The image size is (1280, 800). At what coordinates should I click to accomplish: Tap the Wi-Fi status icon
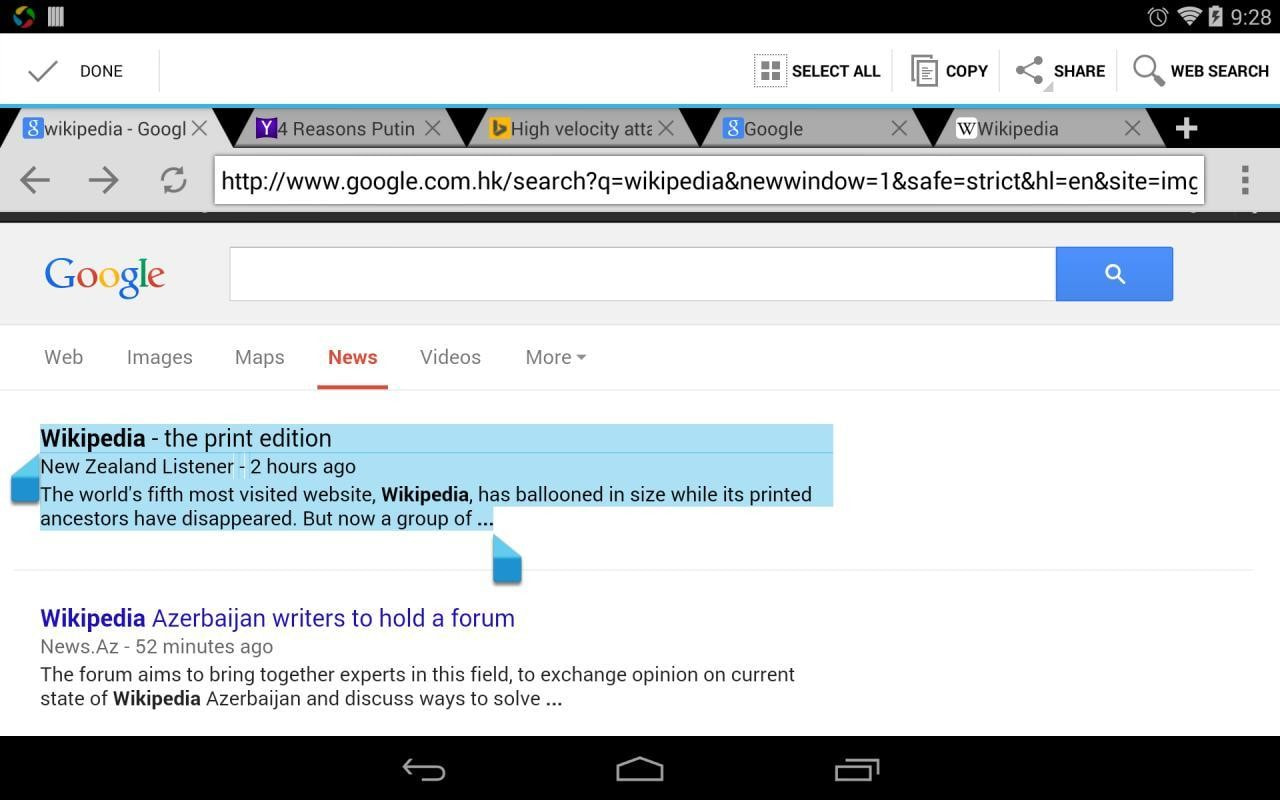pos(1189,16)
